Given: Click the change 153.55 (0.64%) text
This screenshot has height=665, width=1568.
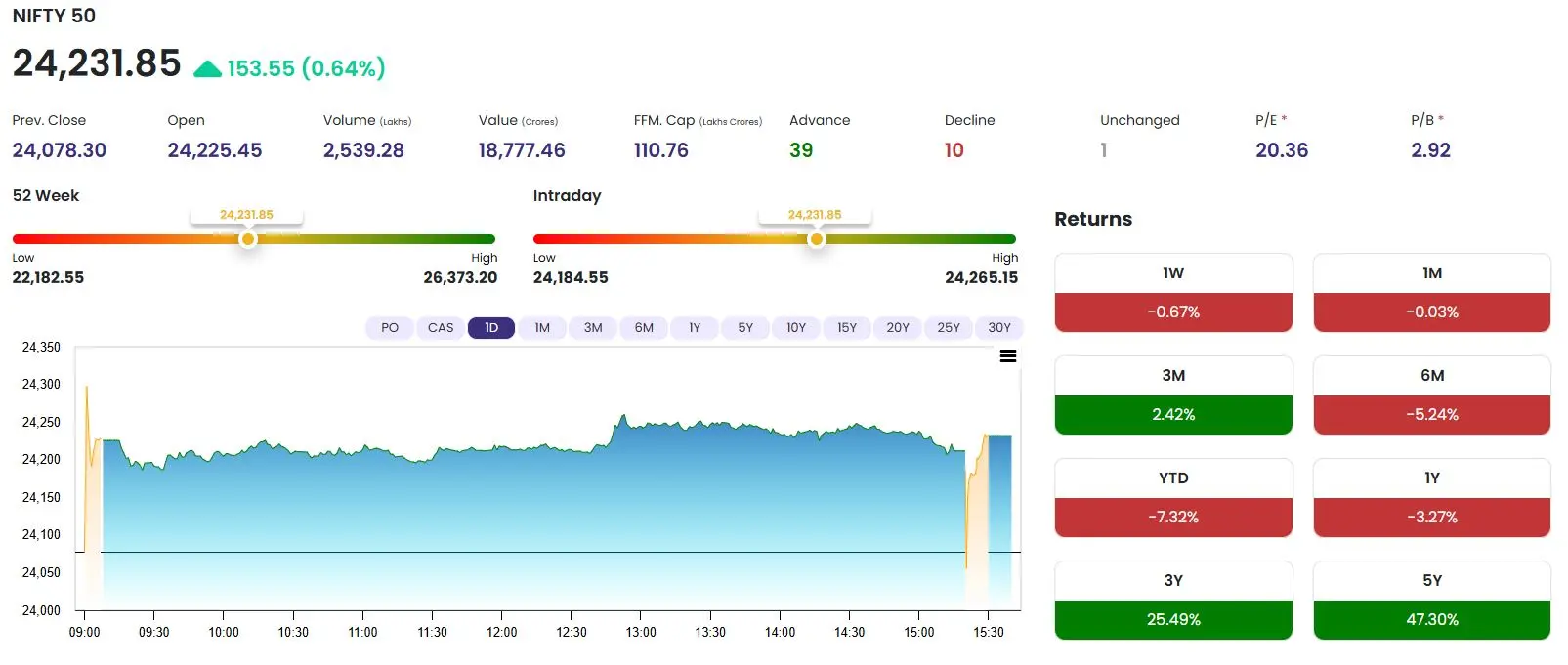Looking at the screenshot, I should [x=306, y=68].
